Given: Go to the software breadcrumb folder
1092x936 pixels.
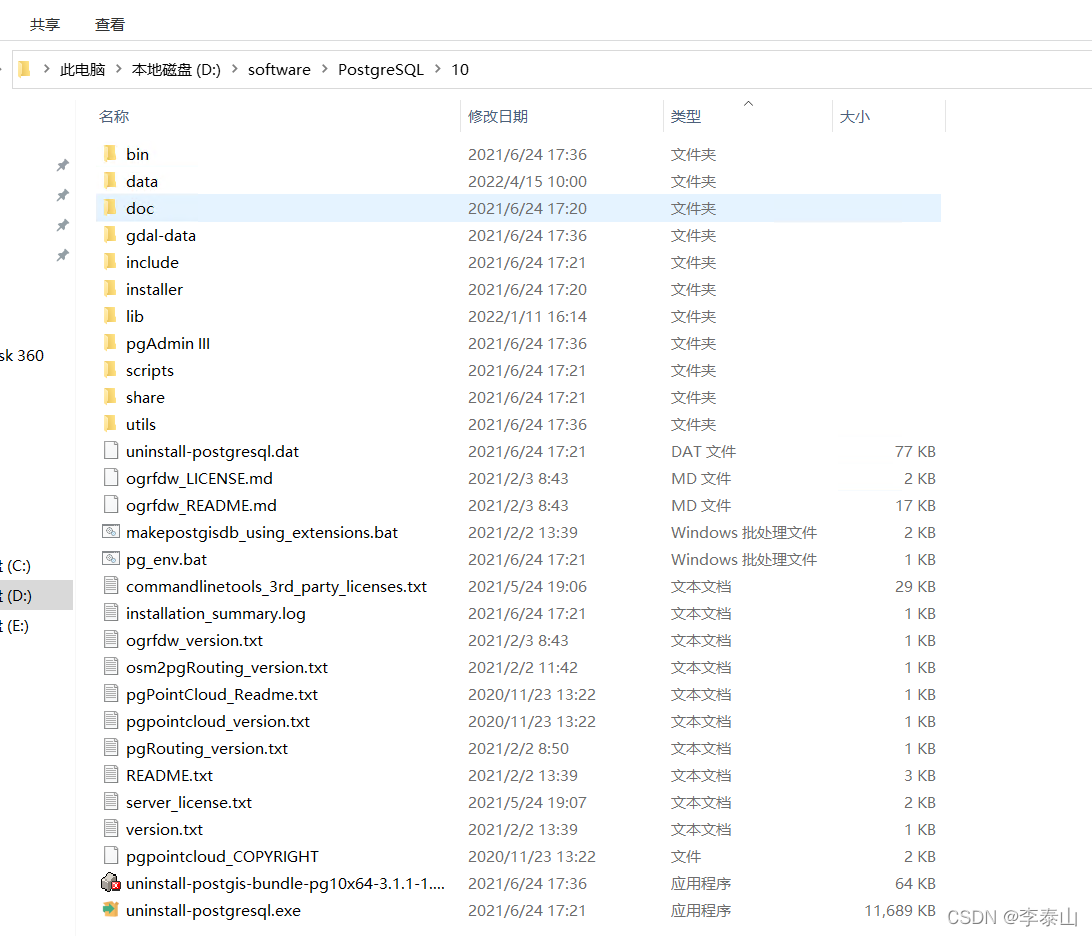Looking at the screenshot, I should pos(279,70).
